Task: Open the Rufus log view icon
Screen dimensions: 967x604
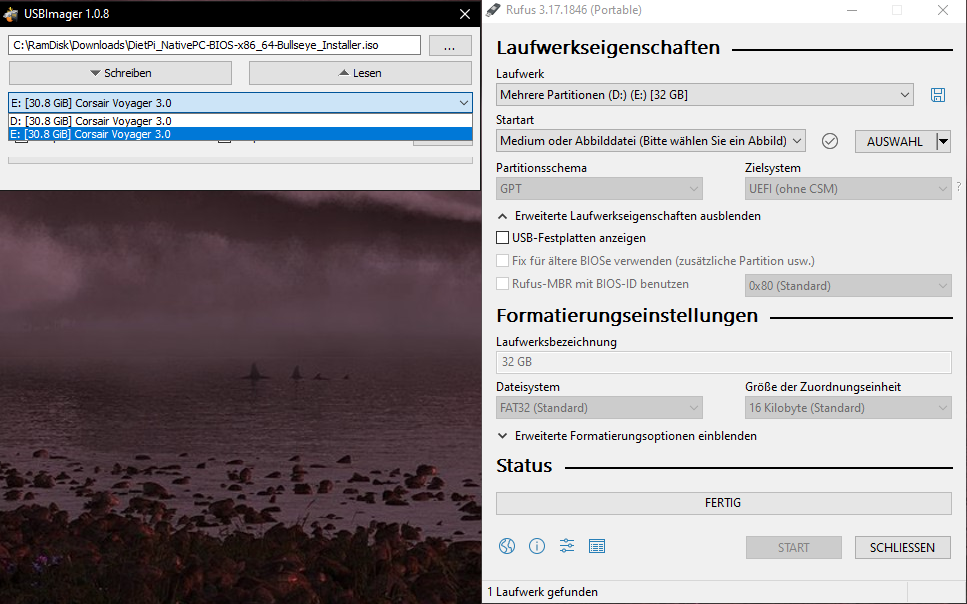Action: (x=596, y=546)
